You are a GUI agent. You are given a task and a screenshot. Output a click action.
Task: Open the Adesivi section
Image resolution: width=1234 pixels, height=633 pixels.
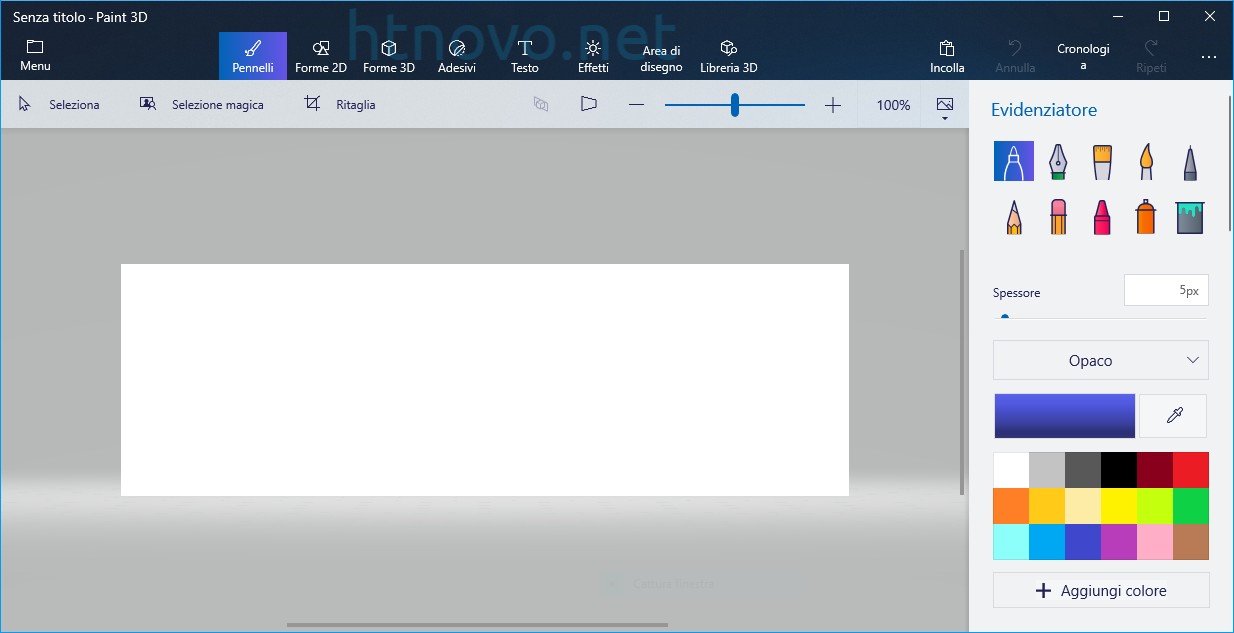click(457, 55)
